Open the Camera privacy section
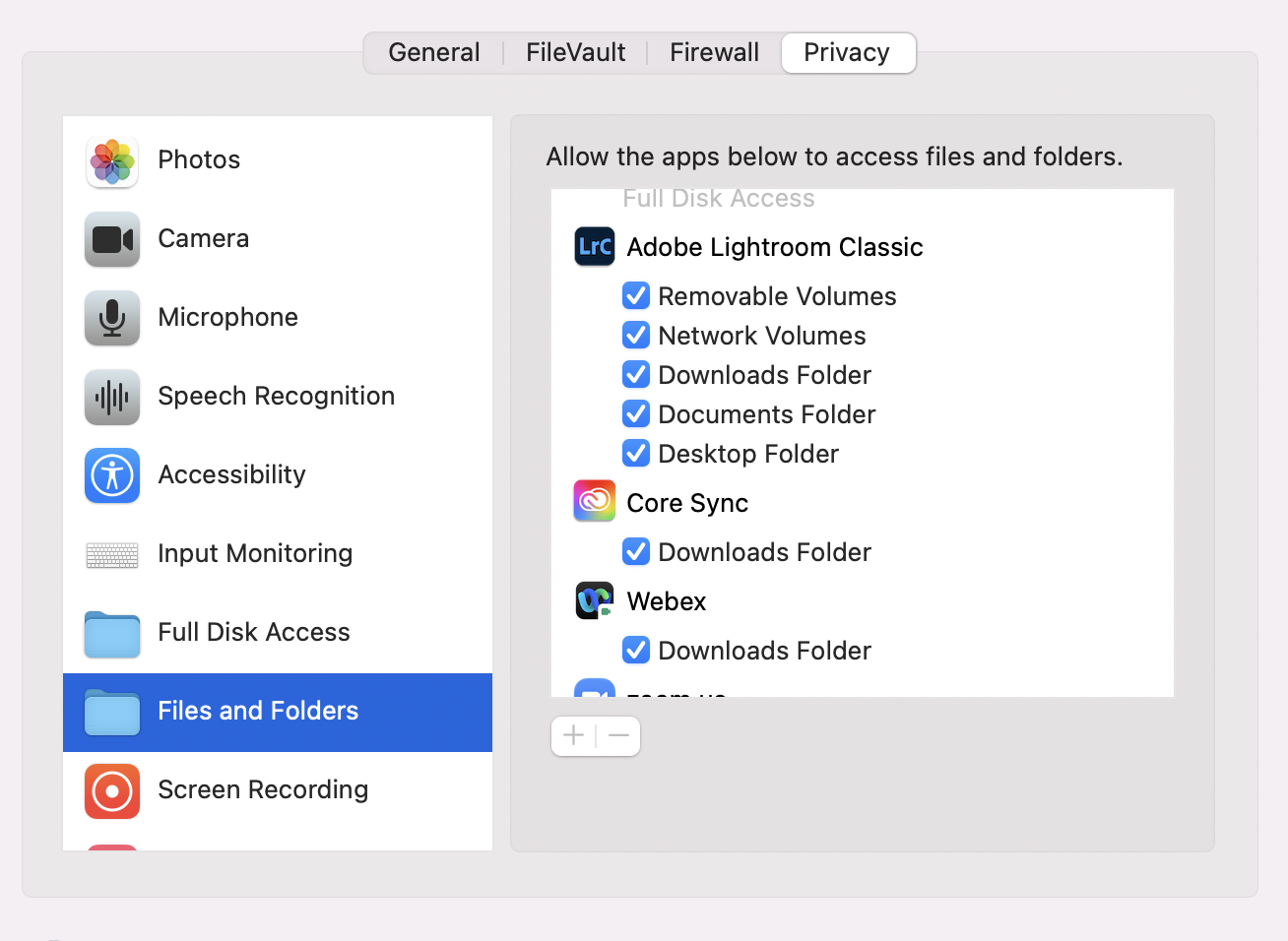Viewport: 1288px width, 941px height. pyautogui.click(x=111, y=239)
